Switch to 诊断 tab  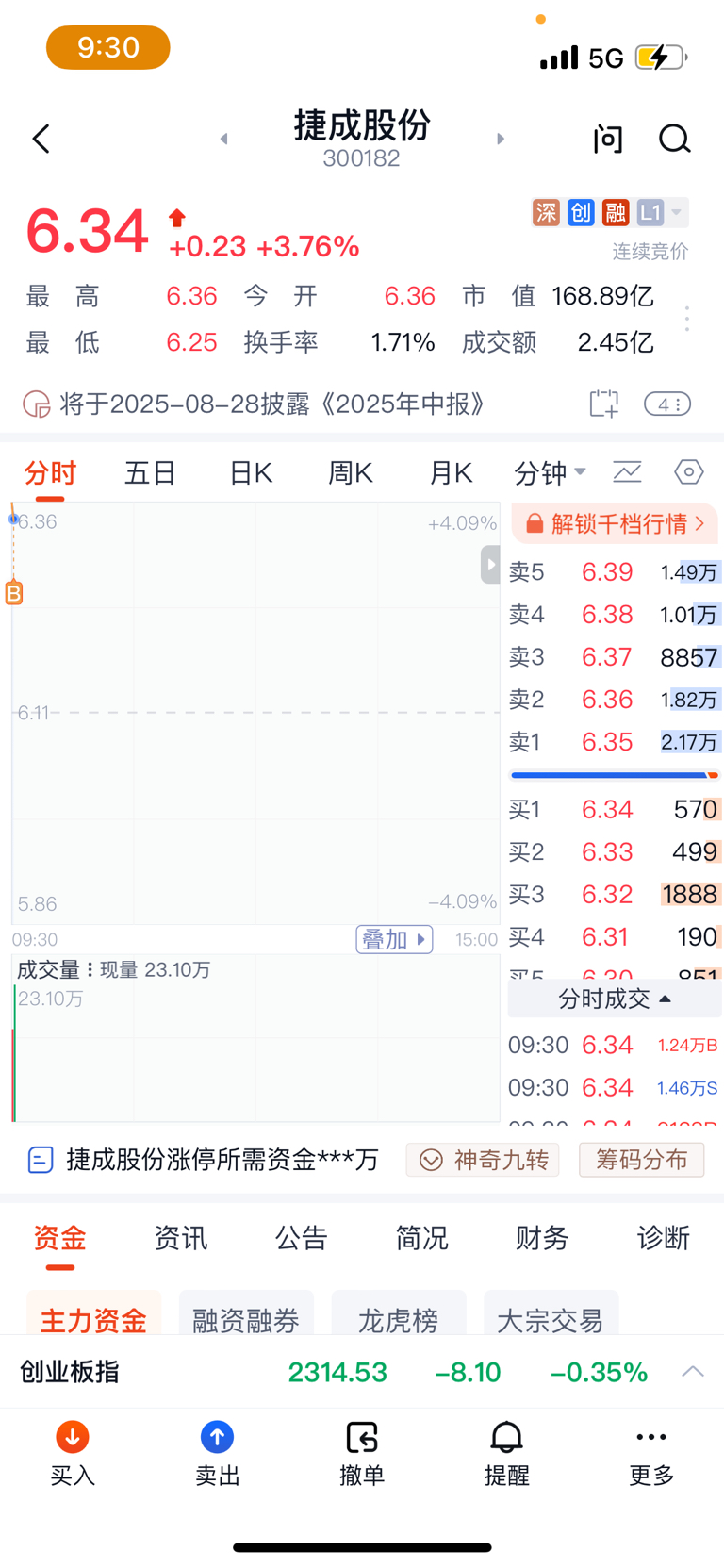click(664, 1238)
